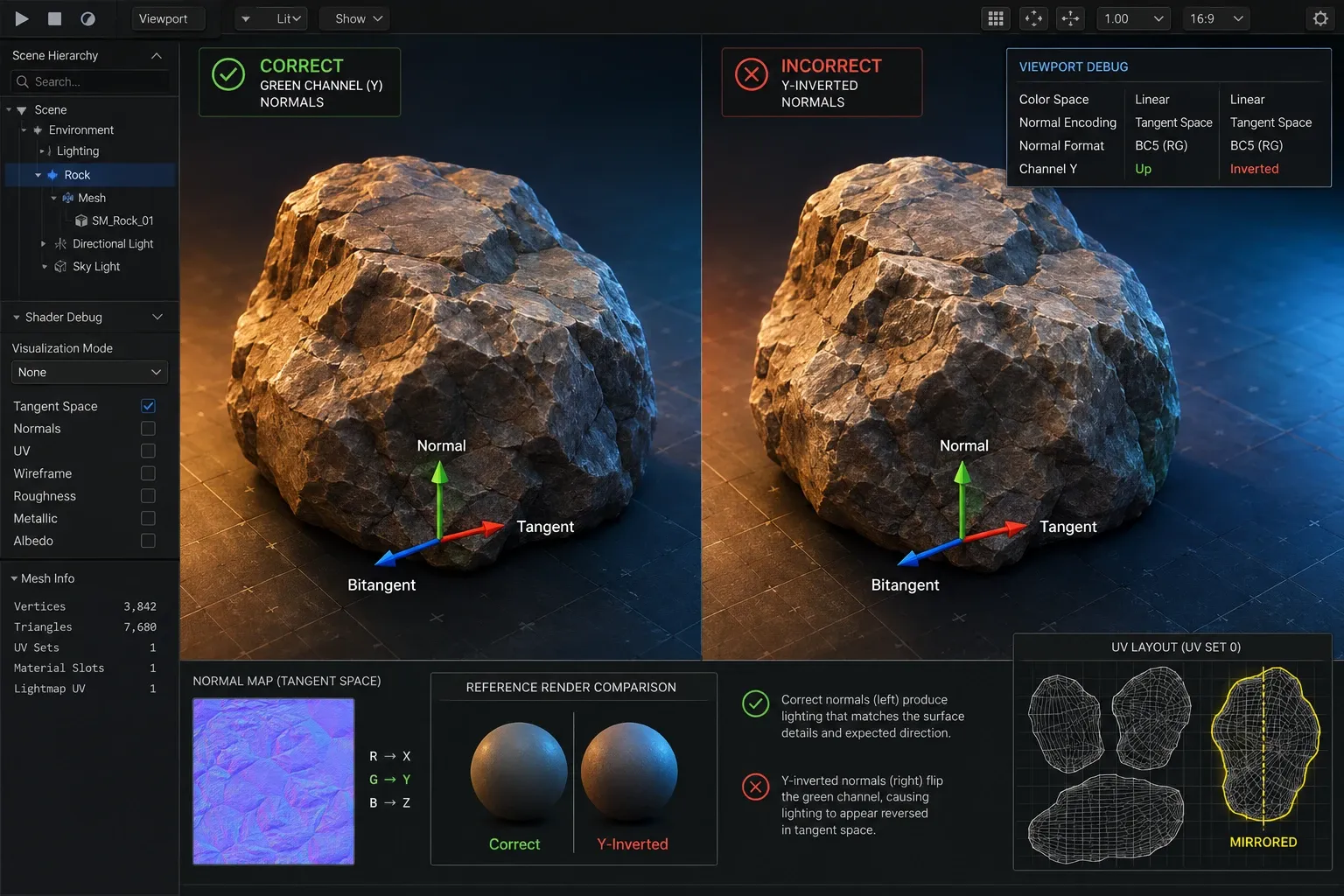Click the Y-Inverted reference sphere
Image resolution: width=1344 pixels, height=896 pixels.
[629, 771]
